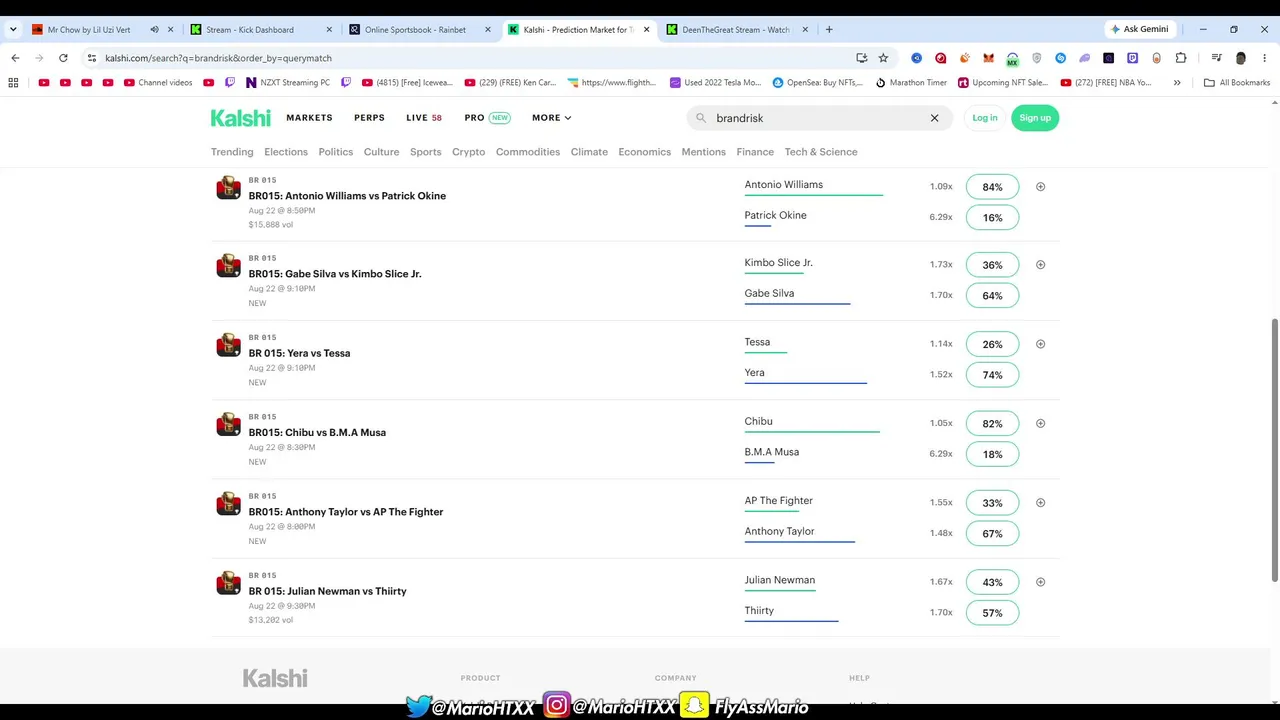Open the Twitch extension in the toolbar
The width and height of the screenshot is (1280, 720).
(x=1133, y=58)
